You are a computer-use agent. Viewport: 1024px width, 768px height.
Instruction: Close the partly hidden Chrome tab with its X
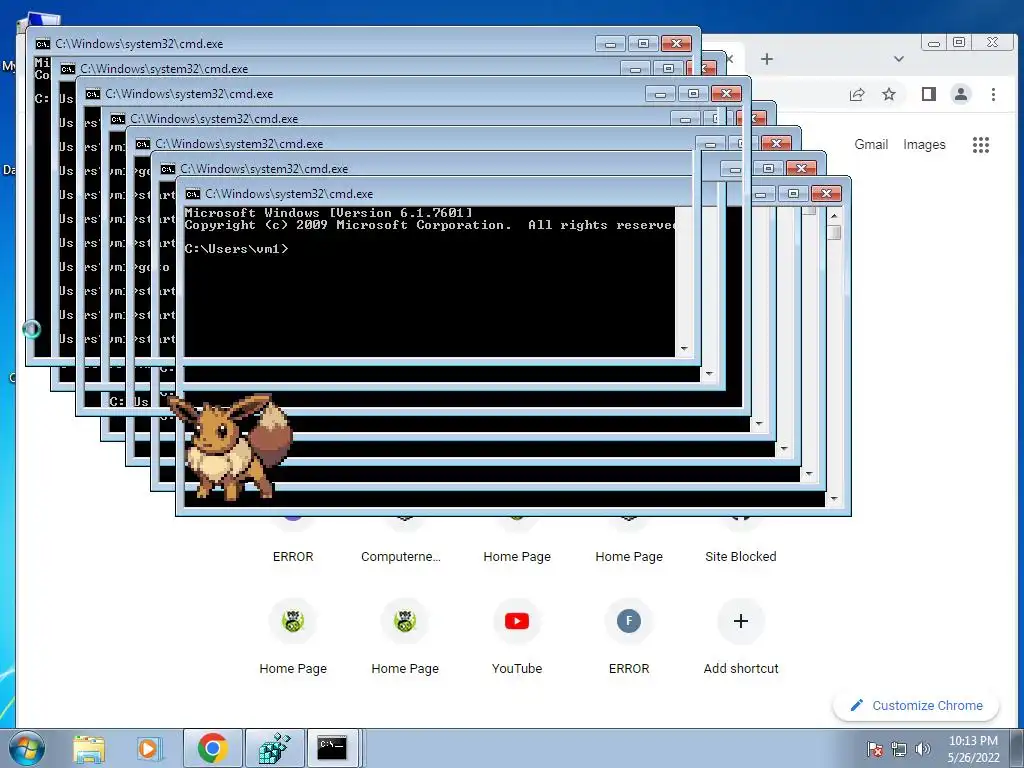click(x=729, y=59)
